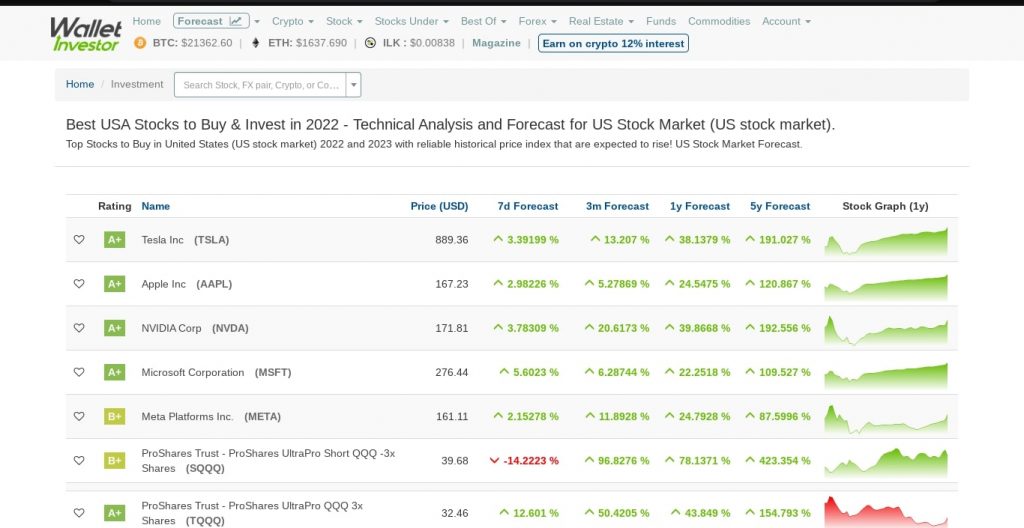The image size is (1024, 528).
Task: Favorite Microsoft Corporation with heart icon
Action: click(79, 372)
